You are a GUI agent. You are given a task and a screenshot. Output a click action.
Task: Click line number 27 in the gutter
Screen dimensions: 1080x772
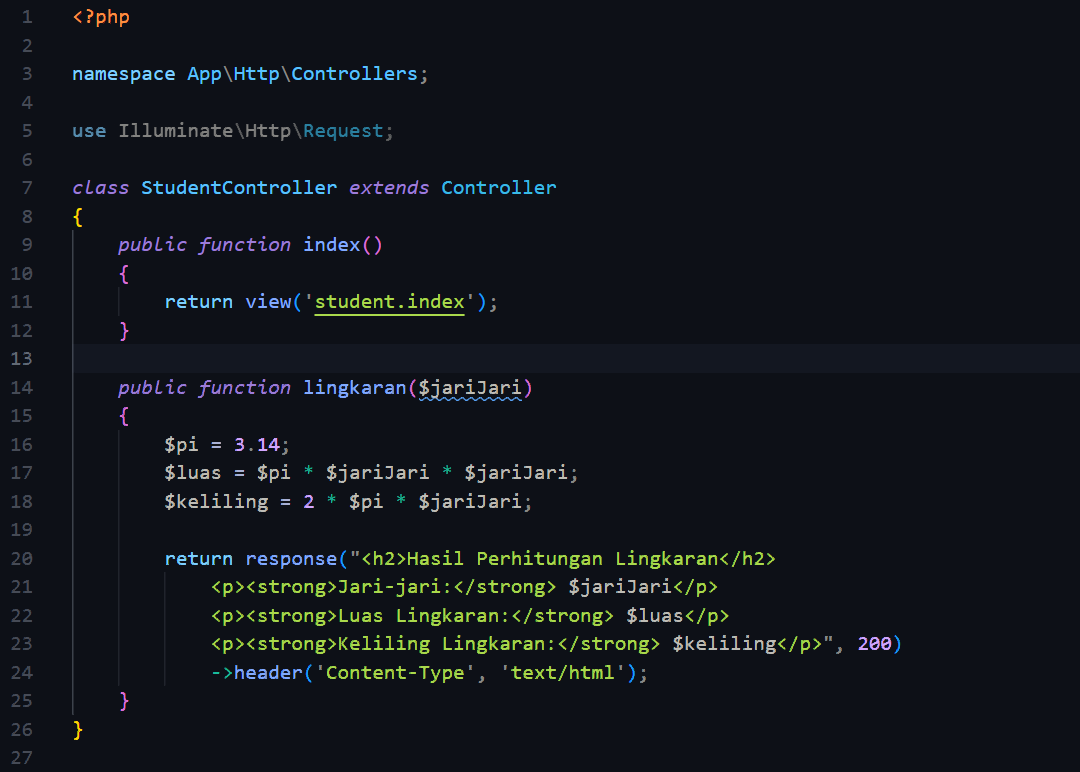(x=21, y=758)
